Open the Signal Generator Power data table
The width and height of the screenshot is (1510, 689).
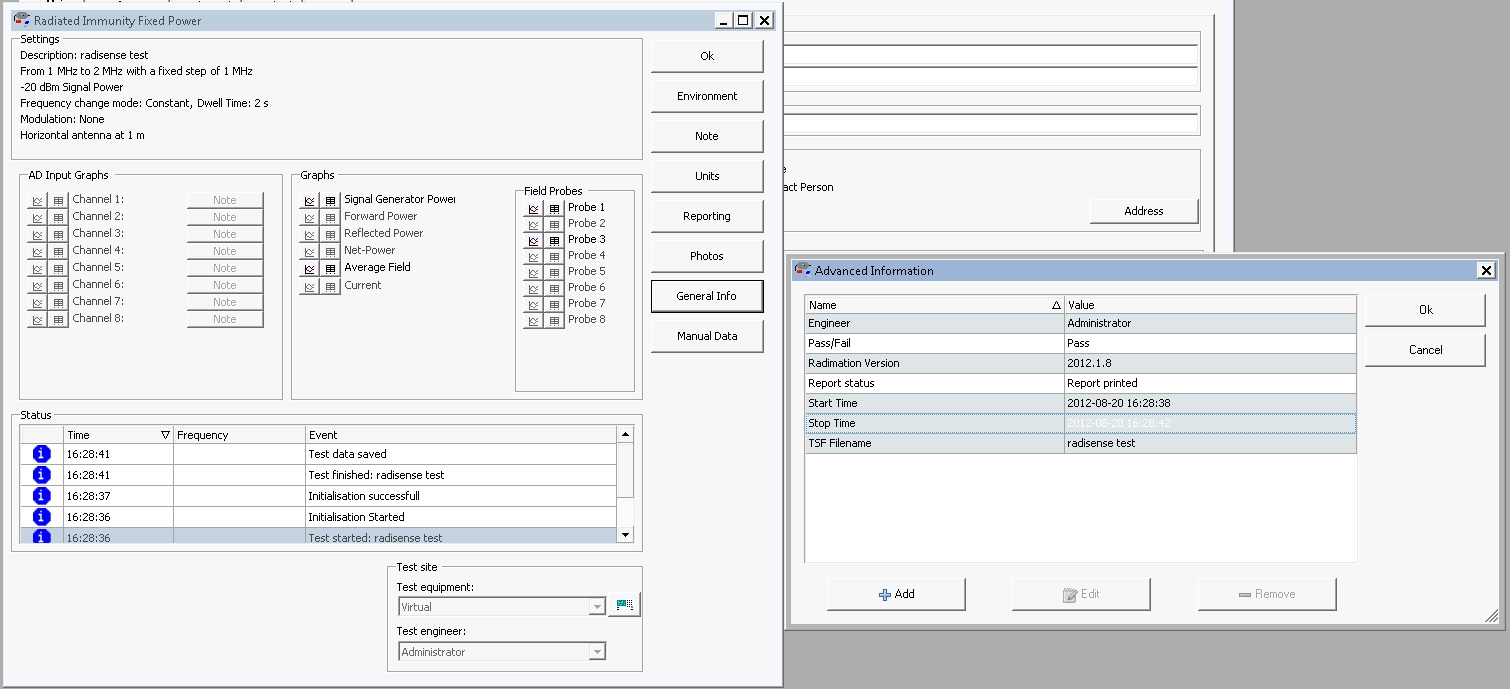pyautogui.click(x=330, y=200)
